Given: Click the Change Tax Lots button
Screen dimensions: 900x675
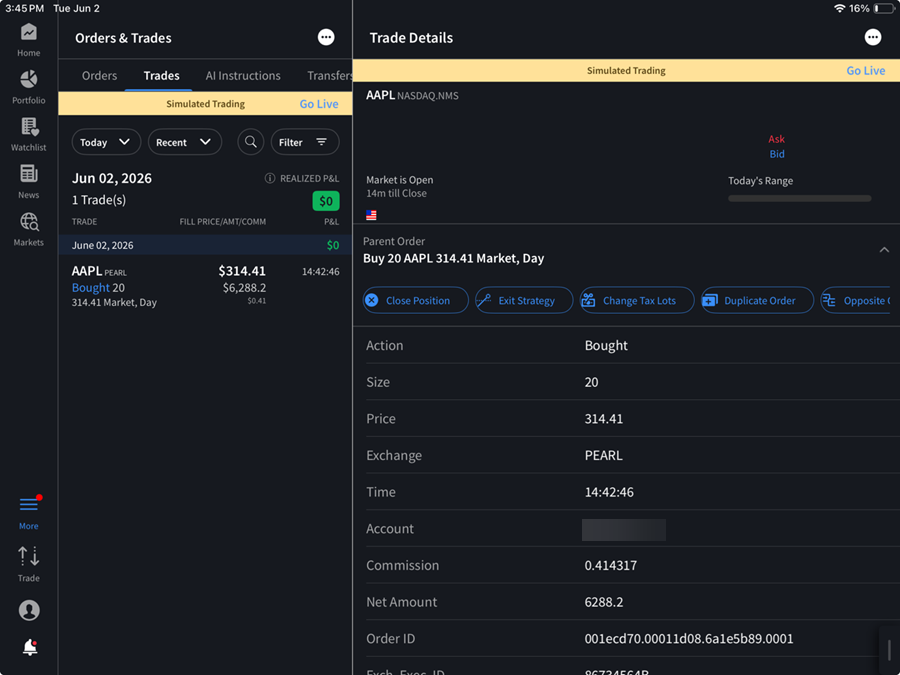Looking at the screenshot, I should 637,300.
